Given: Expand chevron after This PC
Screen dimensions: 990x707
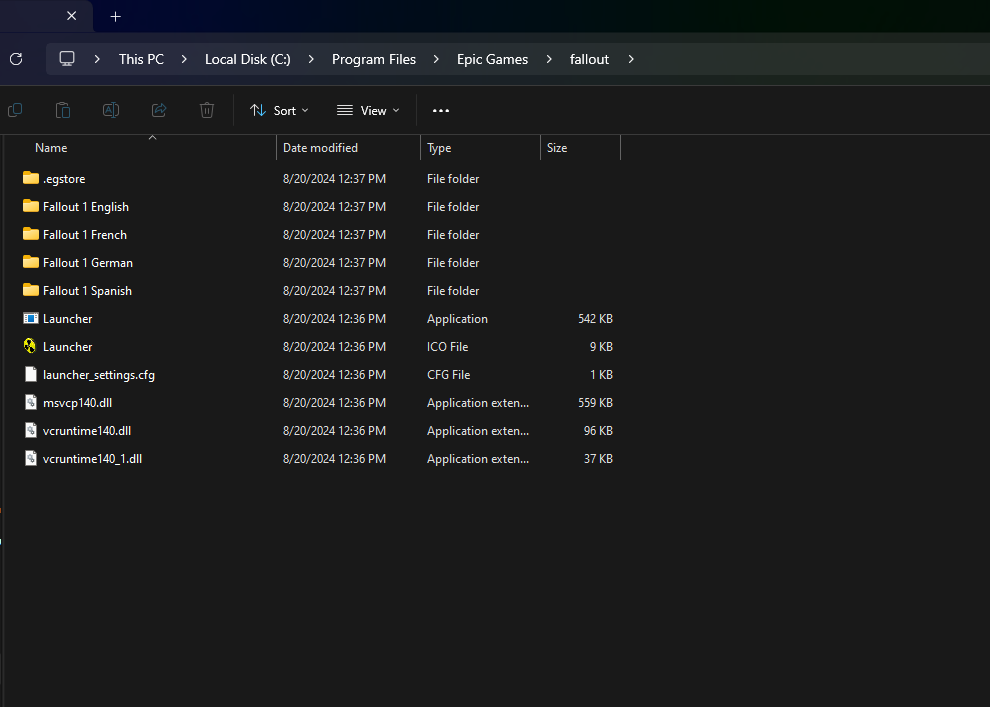Looking at the screenshot, I should [184, 59].
